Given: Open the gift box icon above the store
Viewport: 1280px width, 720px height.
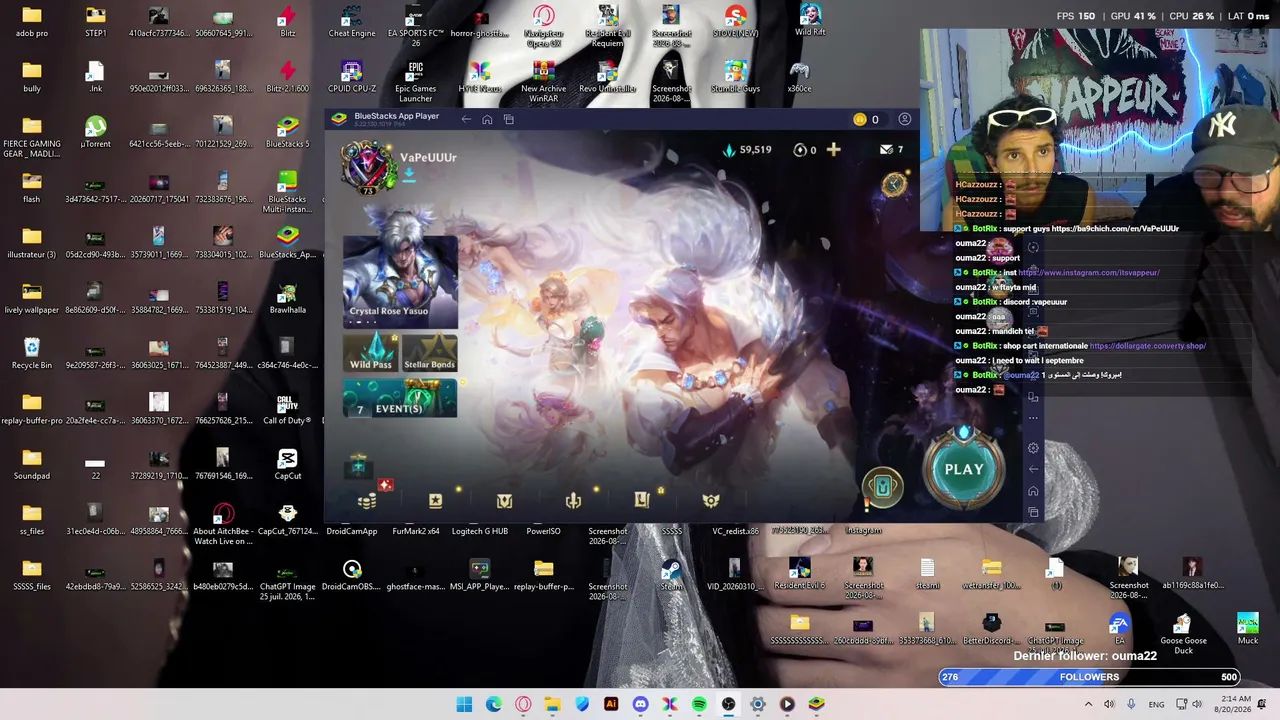Looking at the screenshot, I should tap(358, 465).
